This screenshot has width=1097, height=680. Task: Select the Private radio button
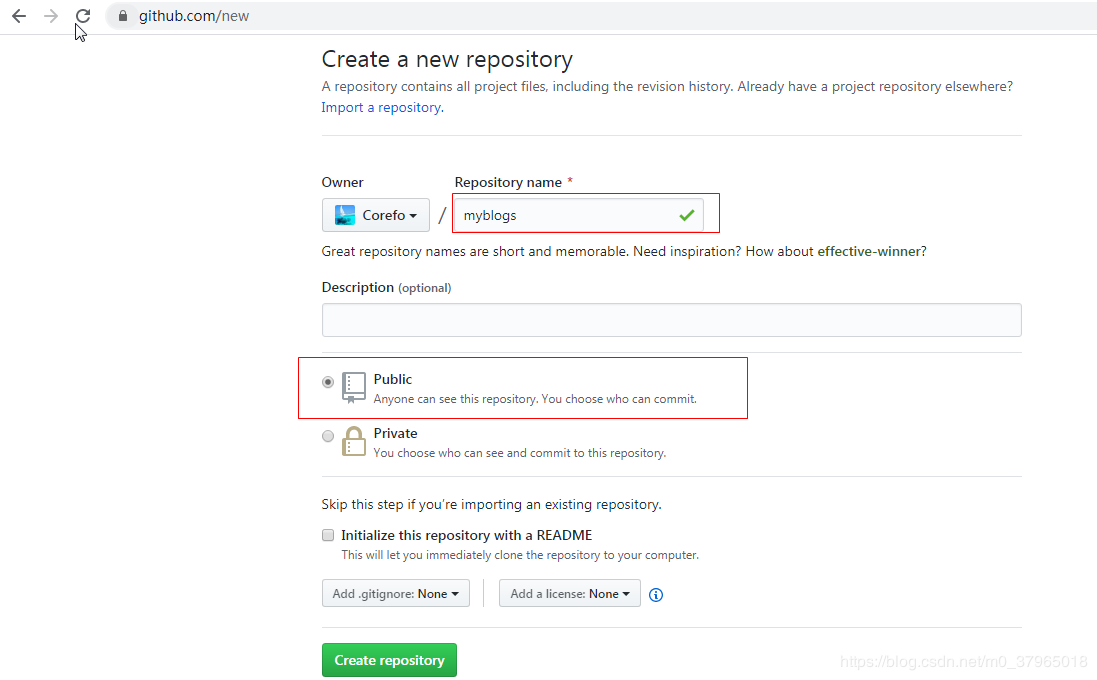(x=328, y=436)
